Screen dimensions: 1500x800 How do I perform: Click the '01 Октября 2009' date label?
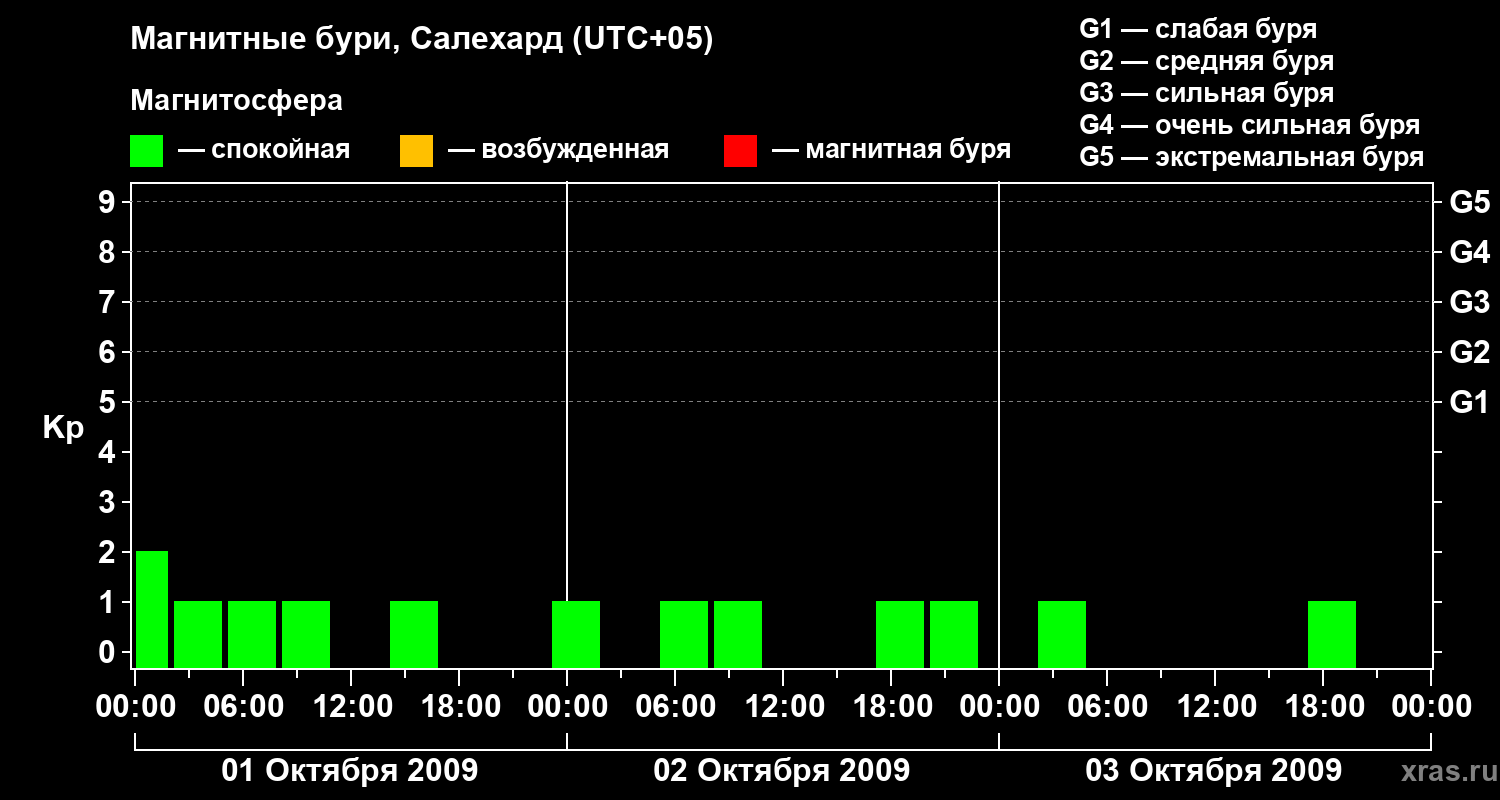[350, 771]
